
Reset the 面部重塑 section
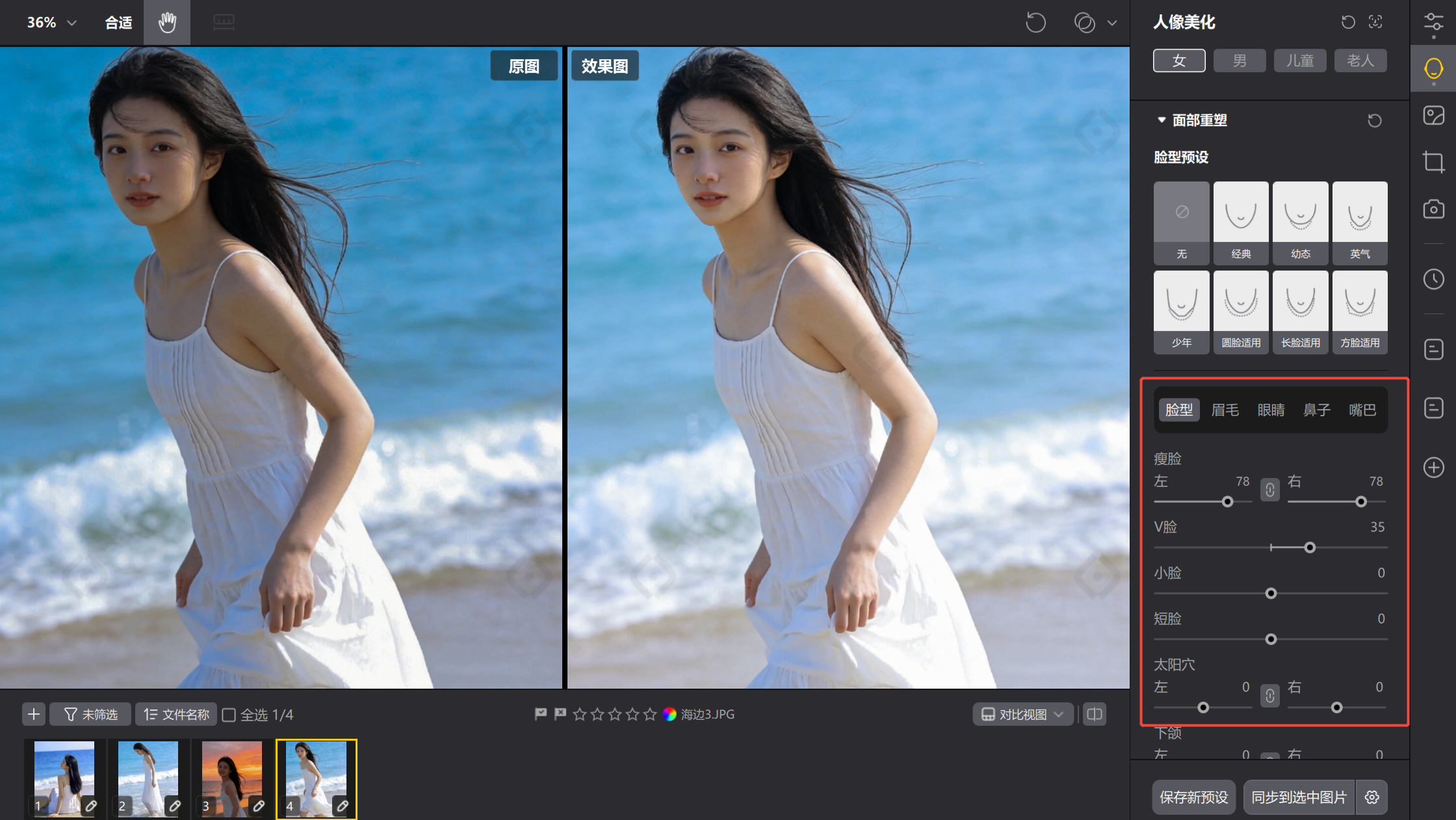(1374, 121)
